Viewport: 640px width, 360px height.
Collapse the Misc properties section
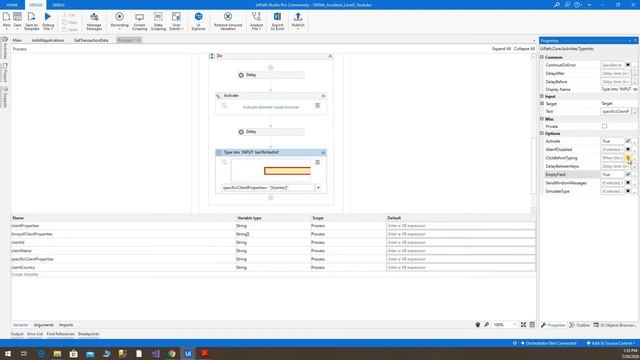(x=542, y=119)
